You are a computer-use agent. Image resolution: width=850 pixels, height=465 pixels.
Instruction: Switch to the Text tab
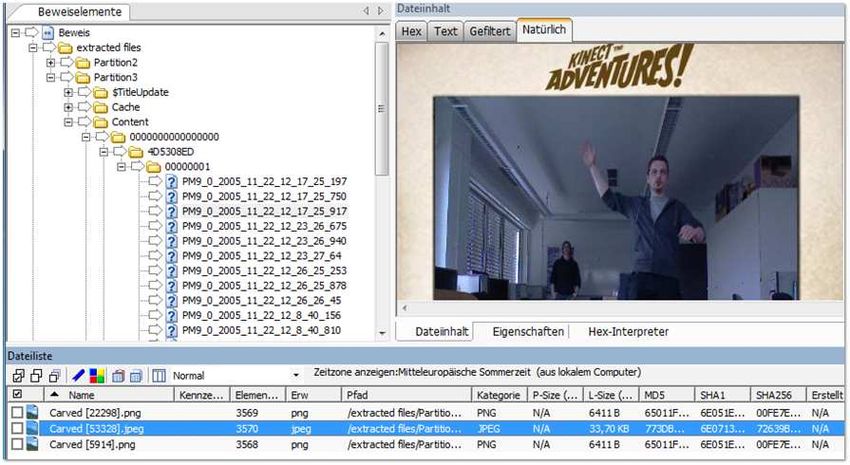[x=446, y=31]
